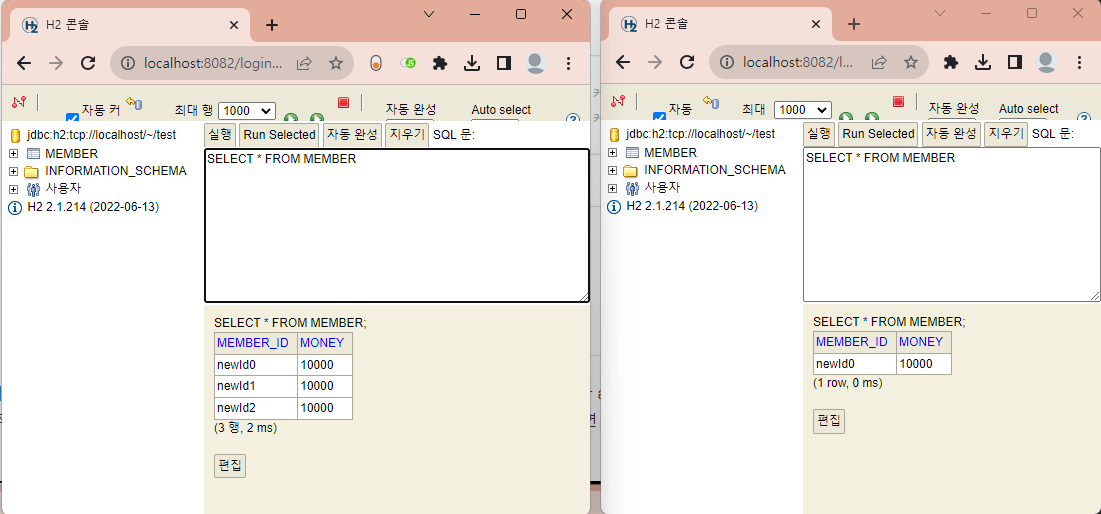Open a new tab in left browser
The image size is (1101, 514).
[272, 25]
